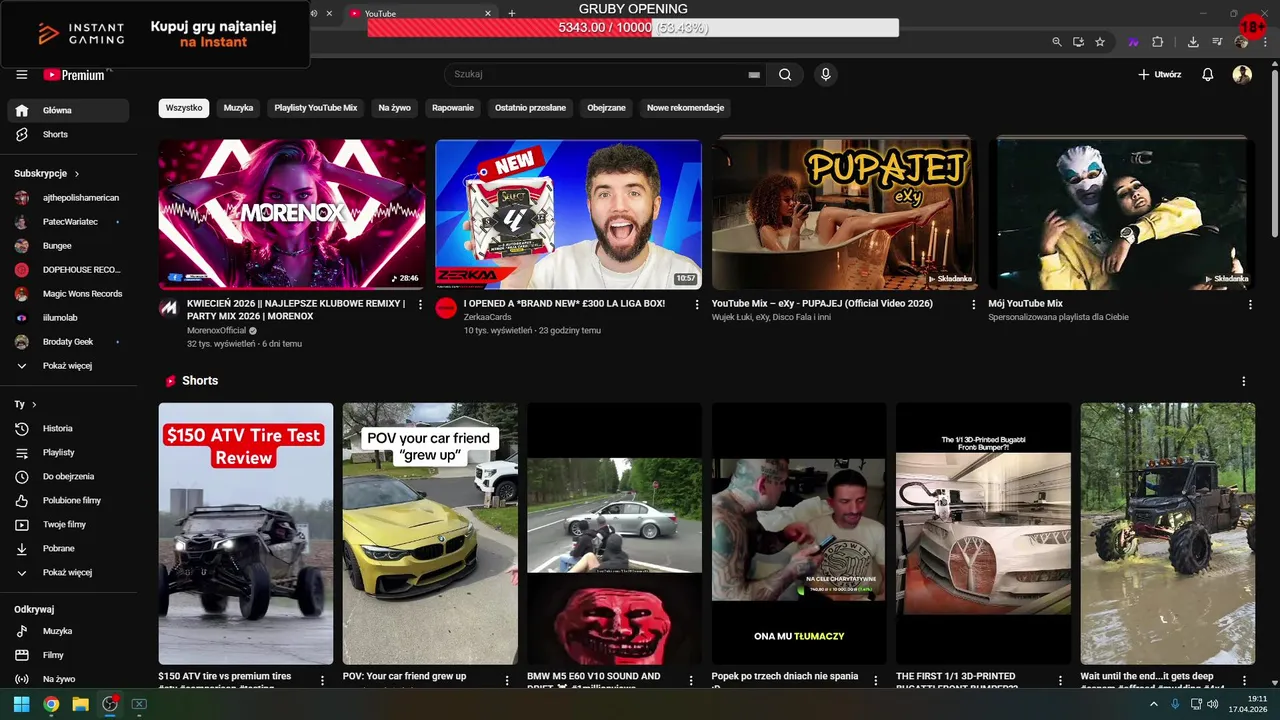Click taskbar microphone indicator

click(1175, 704)
